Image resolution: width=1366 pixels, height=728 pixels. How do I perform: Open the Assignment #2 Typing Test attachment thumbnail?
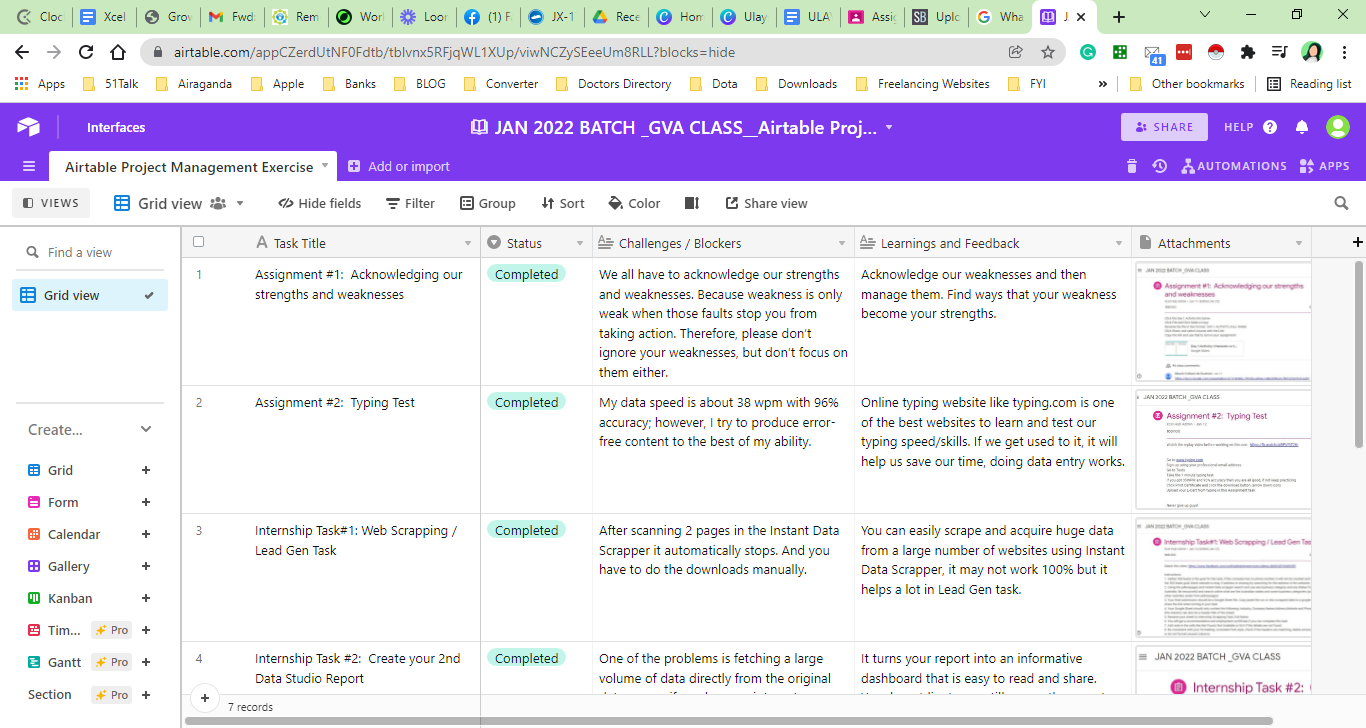pyautogui.click(x=1223, y=449)
